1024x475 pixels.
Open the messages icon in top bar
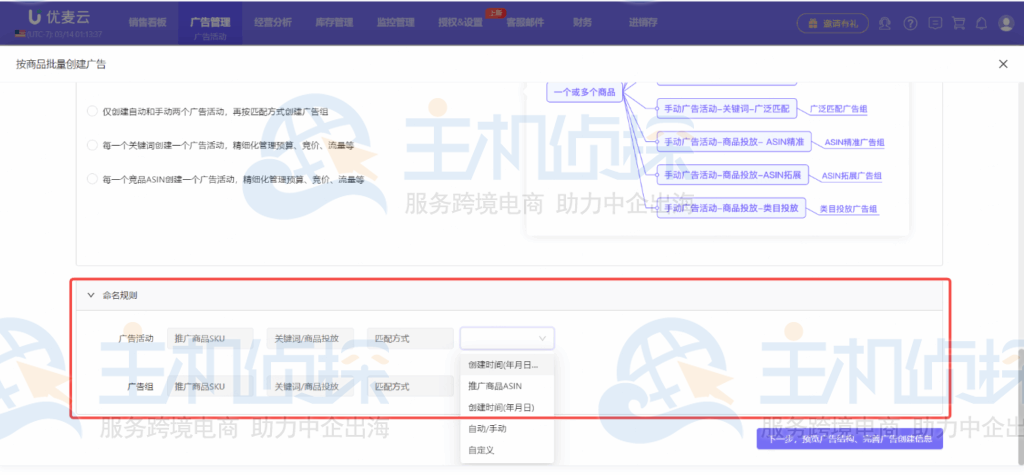pyautogui.click(x=935, y=24)
